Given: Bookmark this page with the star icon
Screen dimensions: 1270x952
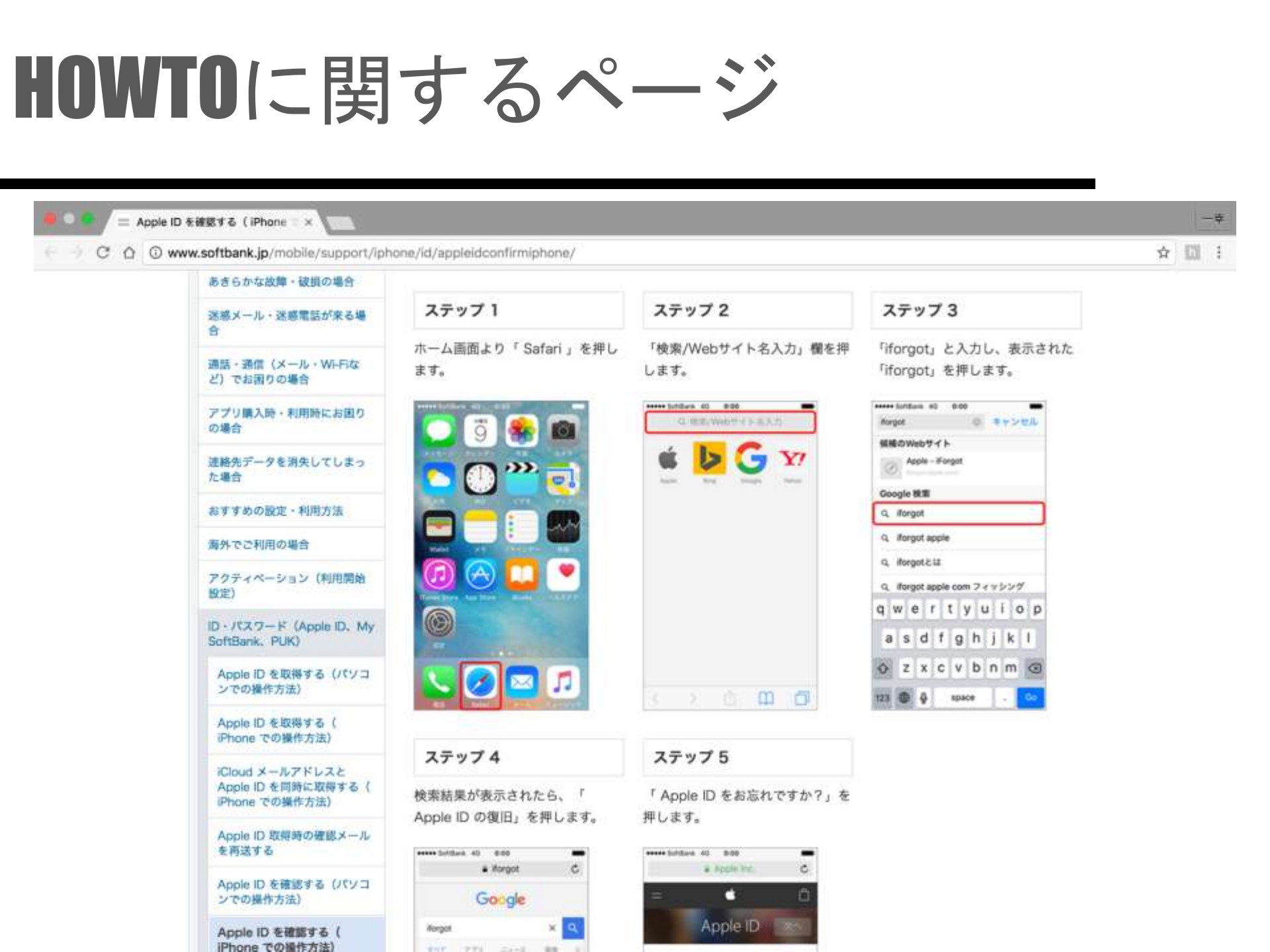Looking at the screenshot, I should click(1163, 253).
